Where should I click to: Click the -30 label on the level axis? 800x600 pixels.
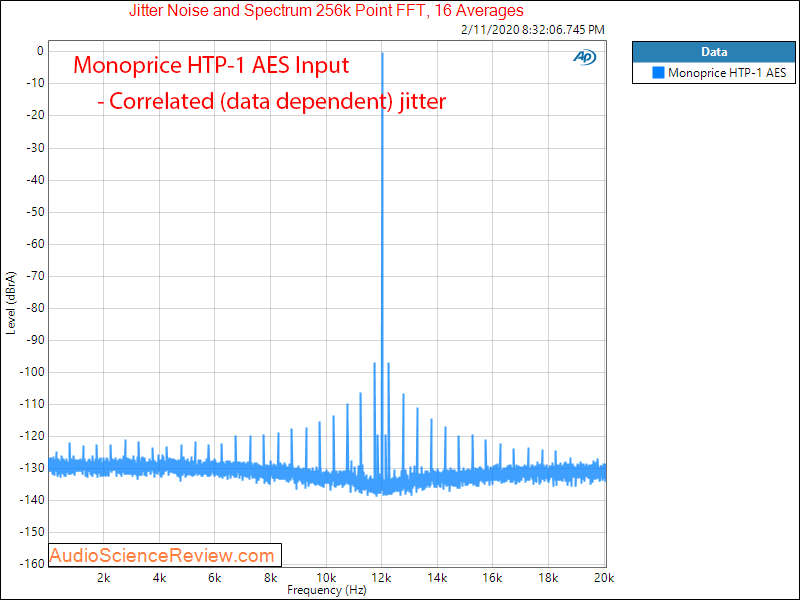35,148
